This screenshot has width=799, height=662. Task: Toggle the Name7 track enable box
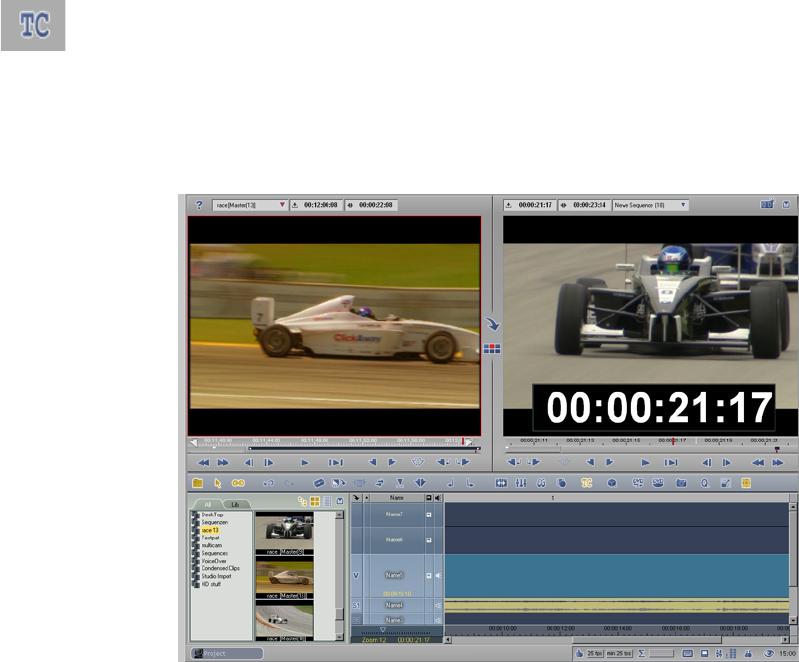tap(429, 514)
